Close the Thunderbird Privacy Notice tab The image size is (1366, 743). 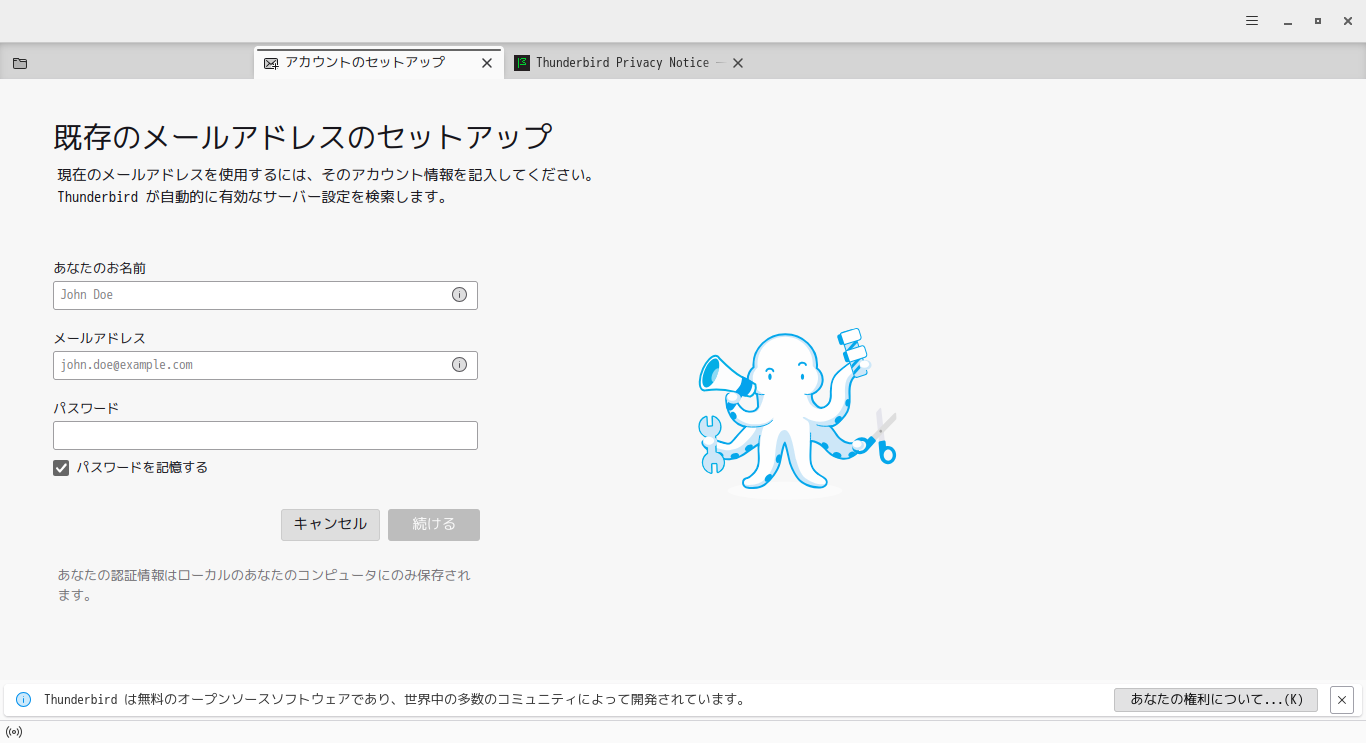coord(737,62)
